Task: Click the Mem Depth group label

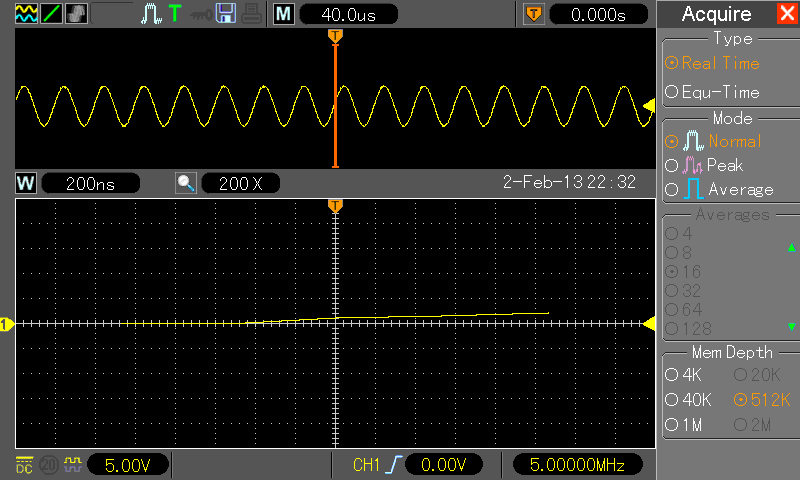Action: (732, 352)
